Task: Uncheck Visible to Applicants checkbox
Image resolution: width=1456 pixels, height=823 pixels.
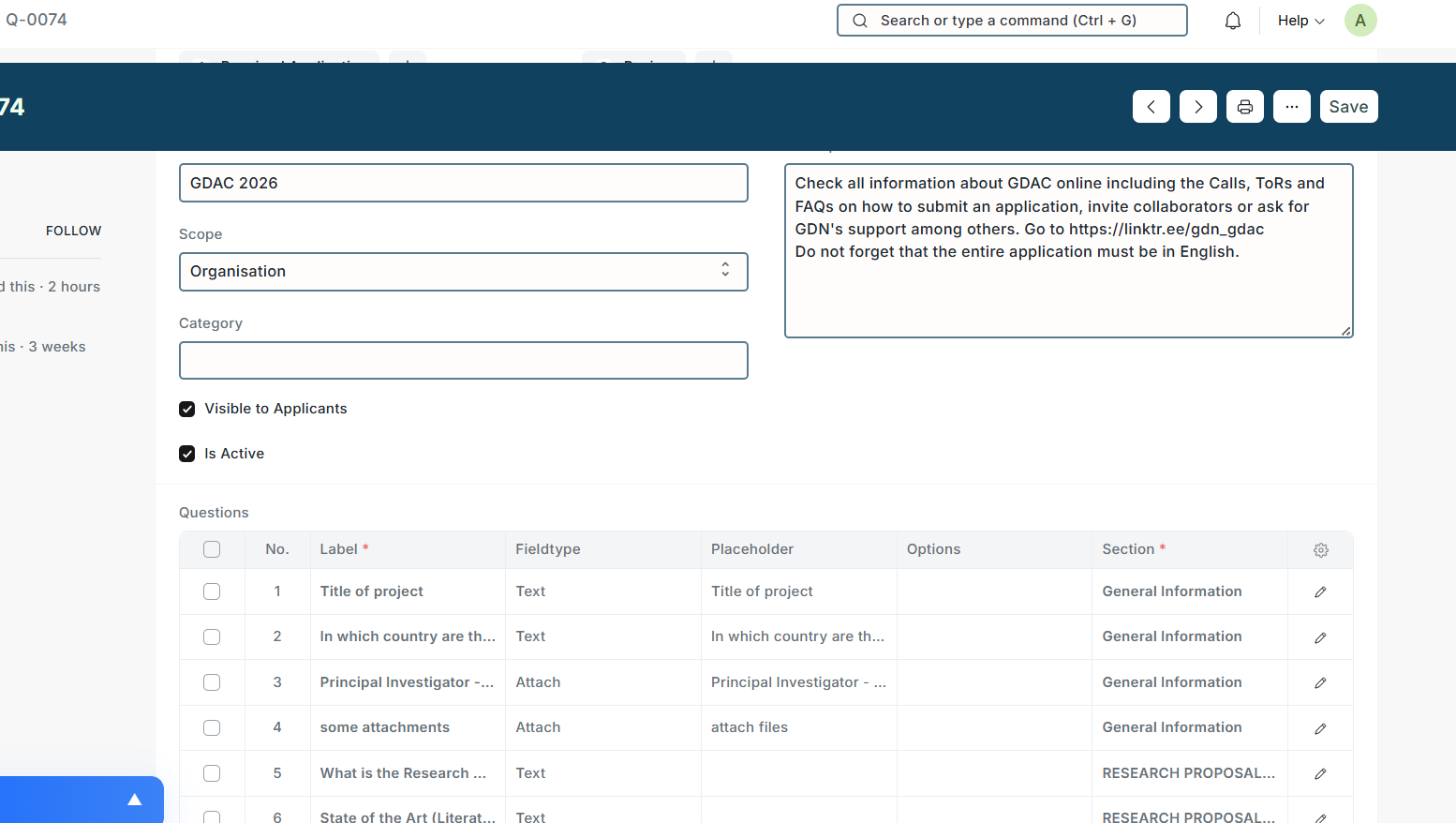Action: tap(187, 410)
